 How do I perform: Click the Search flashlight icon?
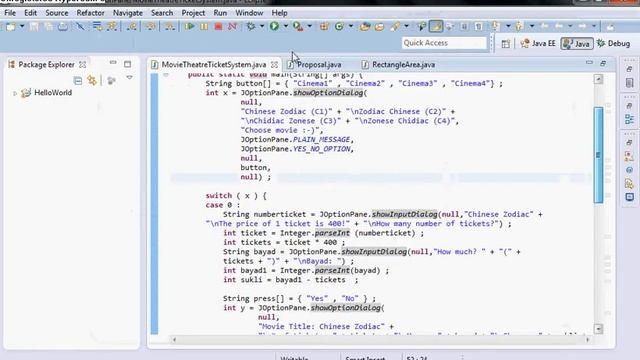click(x=395, y=27)
